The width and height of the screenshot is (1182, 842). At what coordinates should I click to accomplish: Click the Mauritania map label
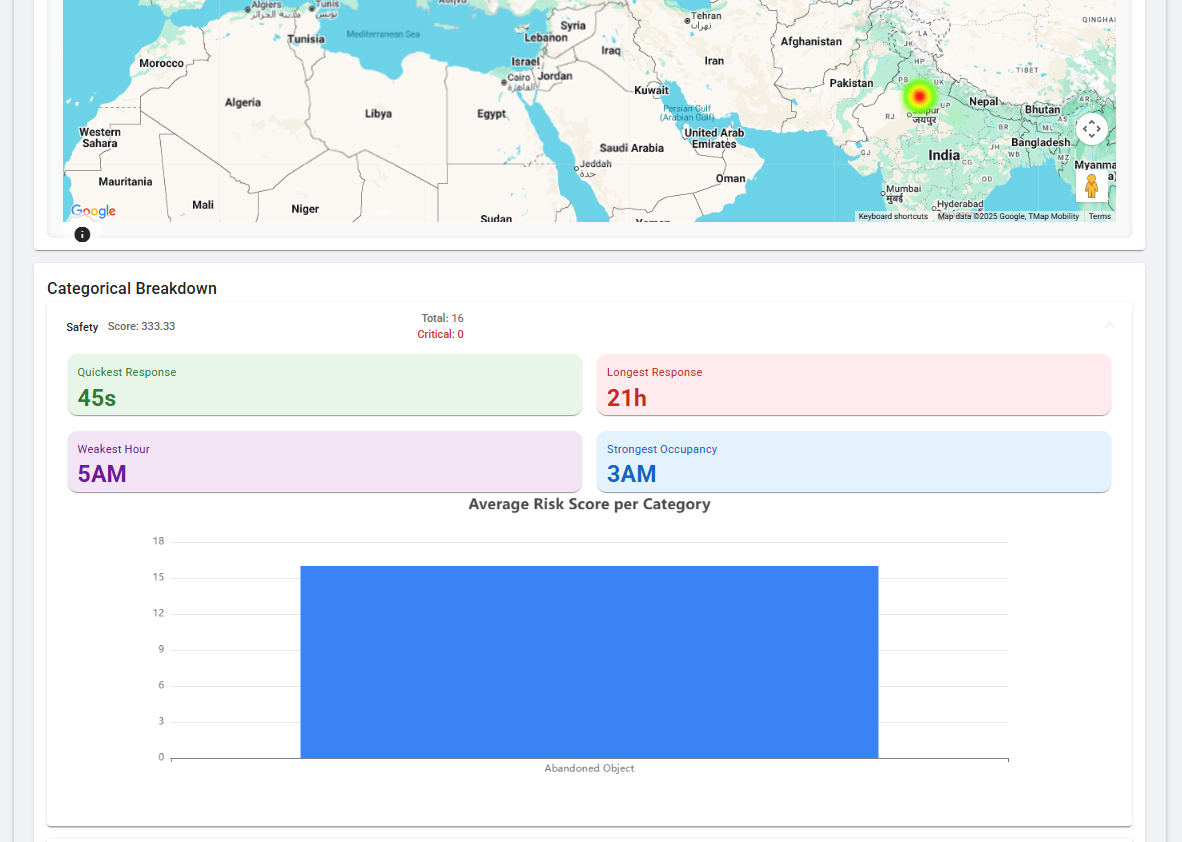tap(125, 182)
